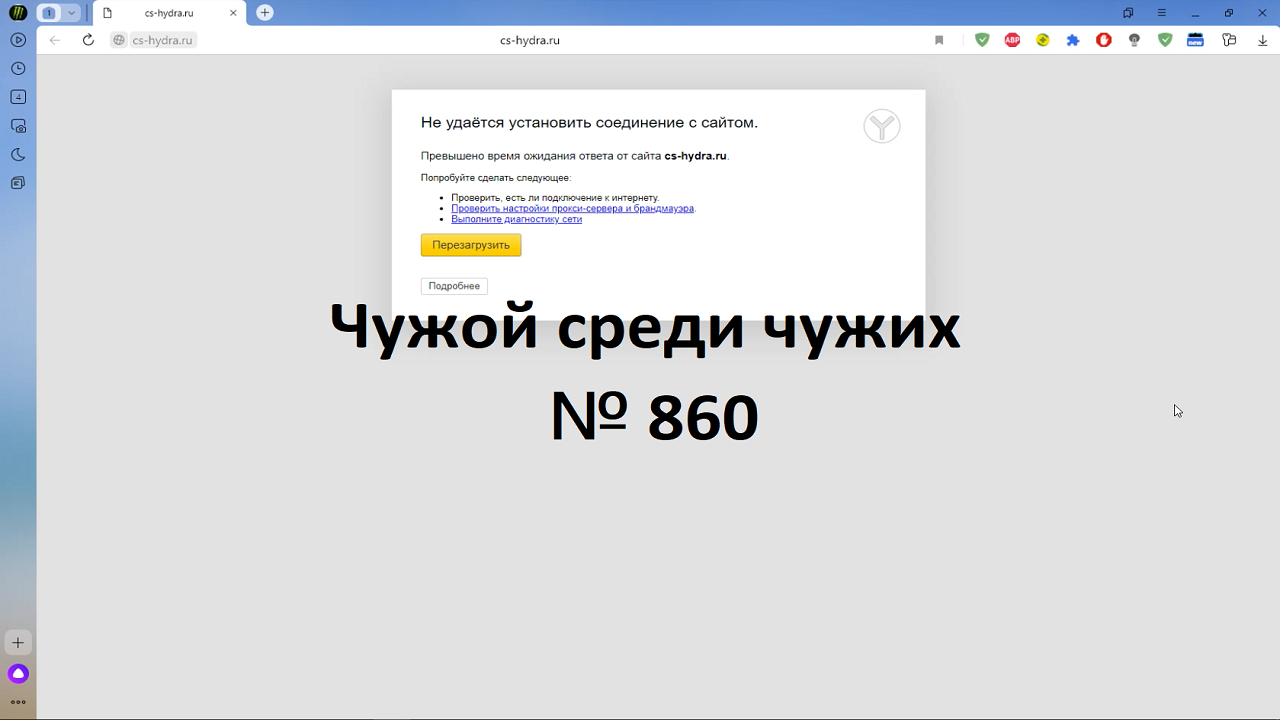
Task: Toggle dark mode with the moon icon
Action: pos(18,154)
